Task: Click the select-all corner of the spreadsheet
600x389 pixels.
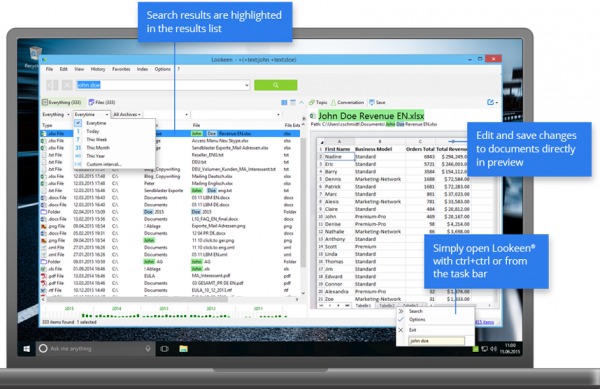Action: [321, 142]
